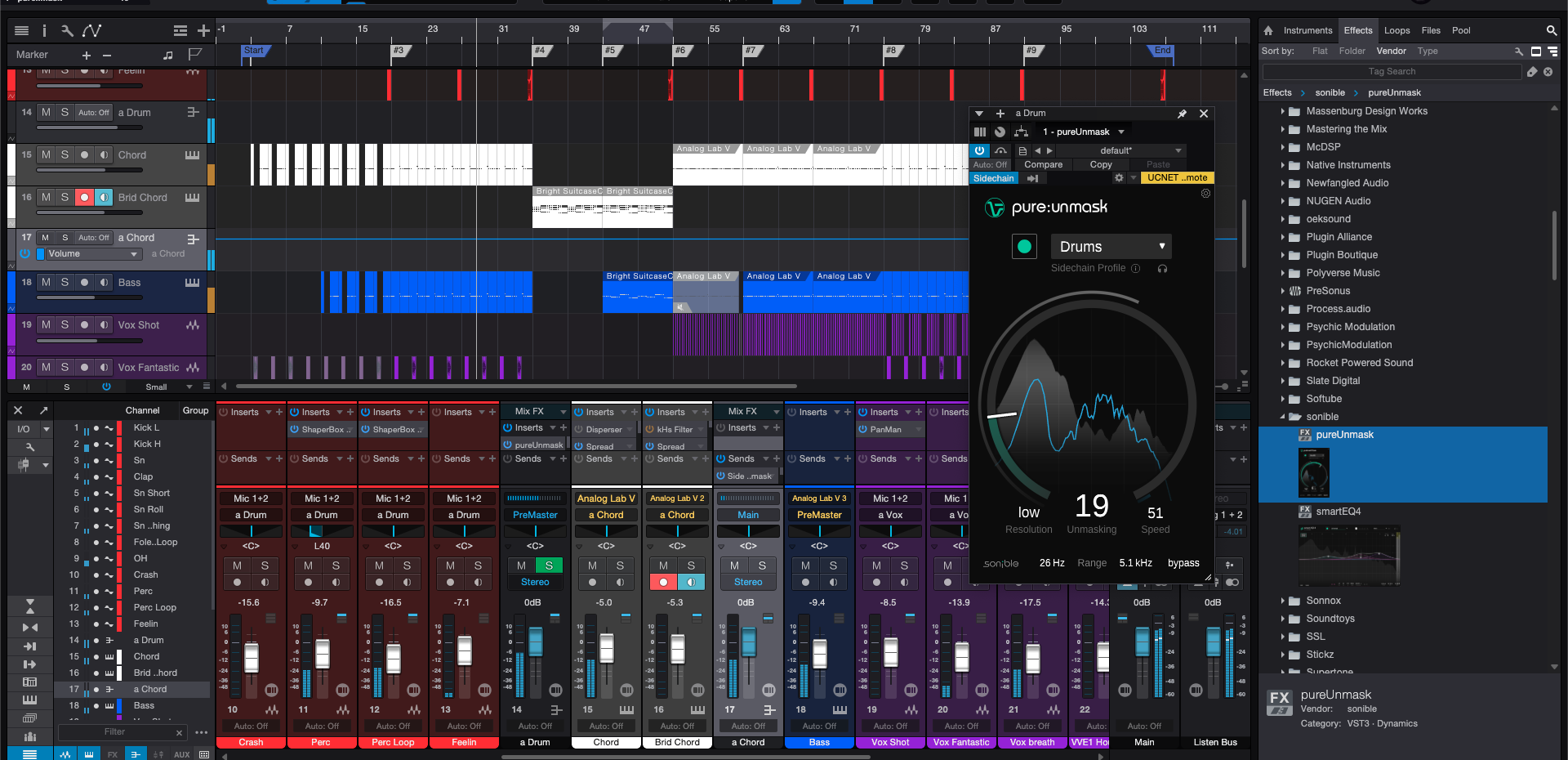The height and width of the screenshot is (760, 1568).
Task: Expand the Sonnox vendor folder
Action: [x=1283, y=601]
